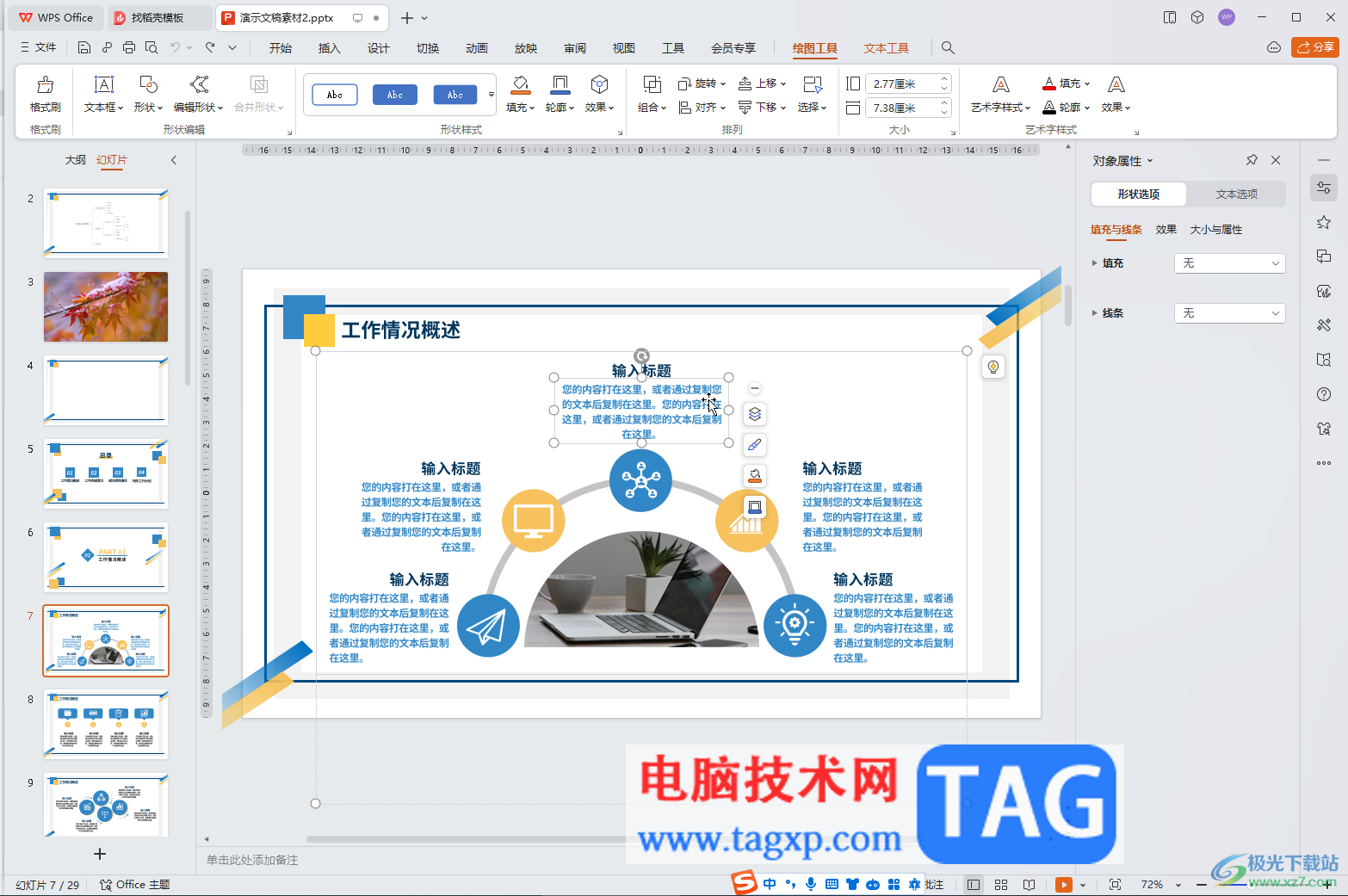
Task: Switch to Normal view in status bar
Action: click(974, 885)
